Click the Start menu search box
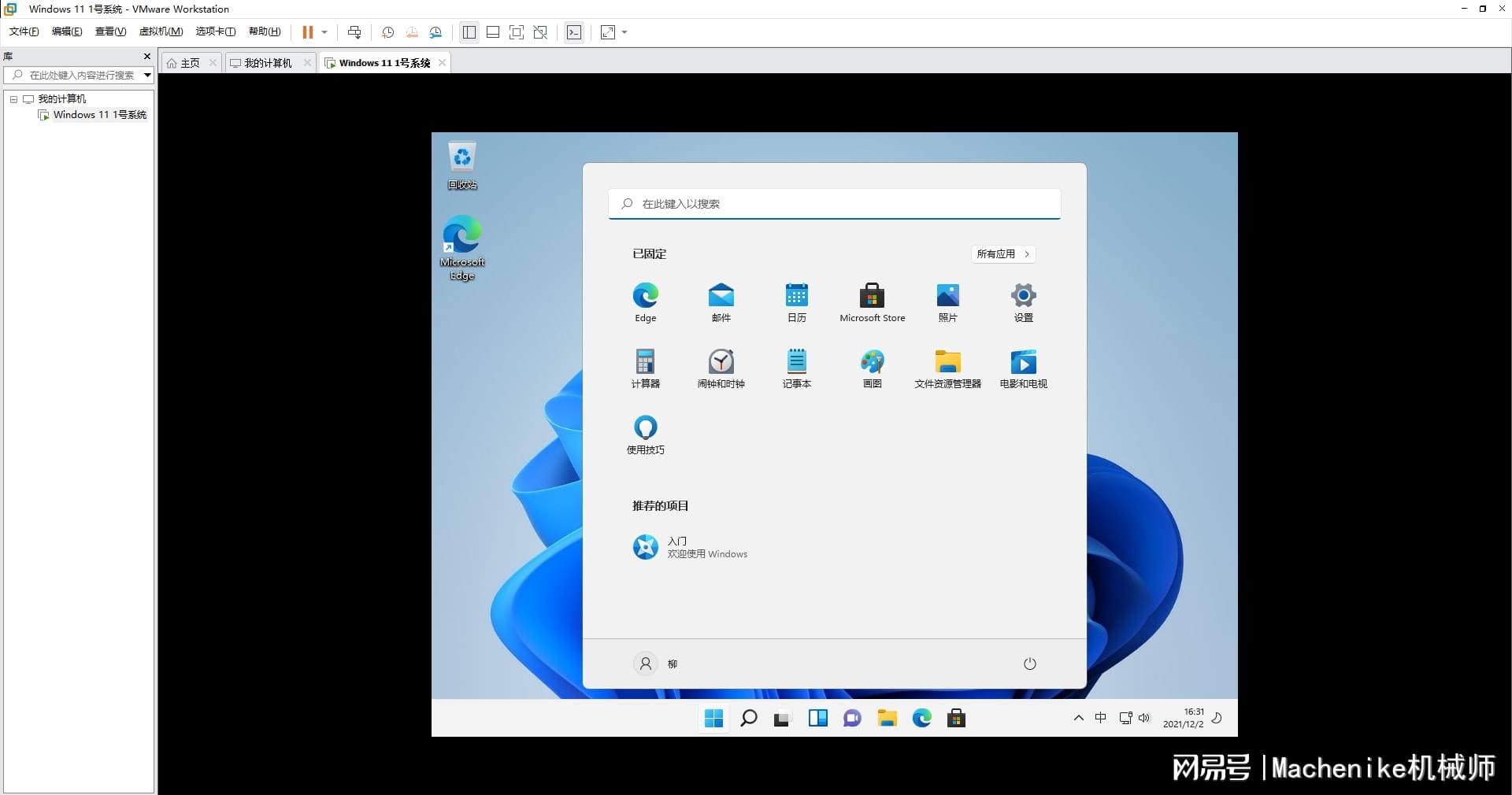 point(834,204)
